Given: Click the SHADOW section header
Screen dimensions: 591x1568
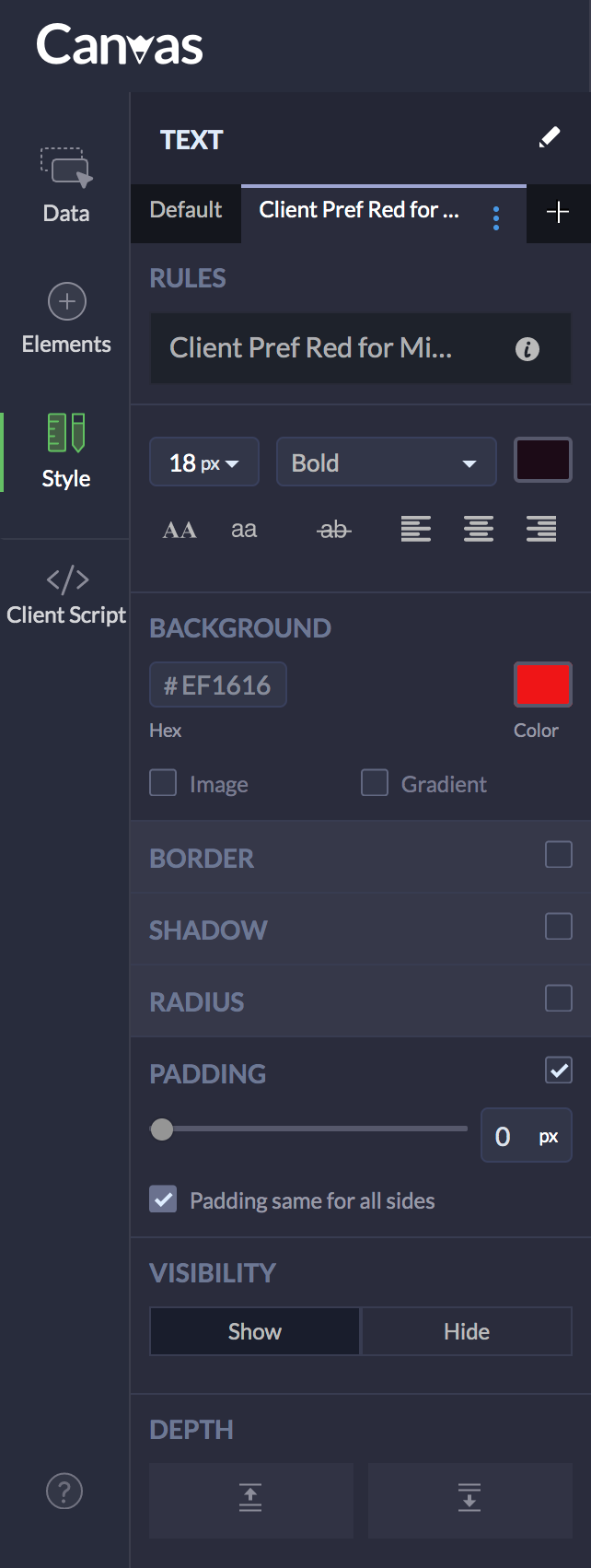Looking at the screenshot, I should pyautogui.click(x=208, y=930).
